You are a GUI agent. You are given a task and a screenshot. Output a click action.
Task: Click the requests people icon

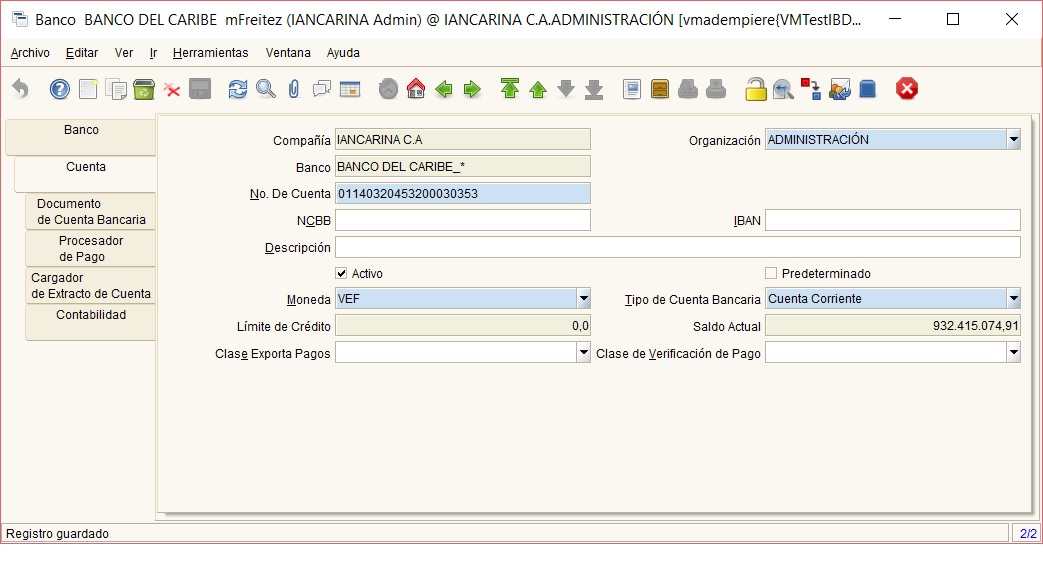coord(839,88)
